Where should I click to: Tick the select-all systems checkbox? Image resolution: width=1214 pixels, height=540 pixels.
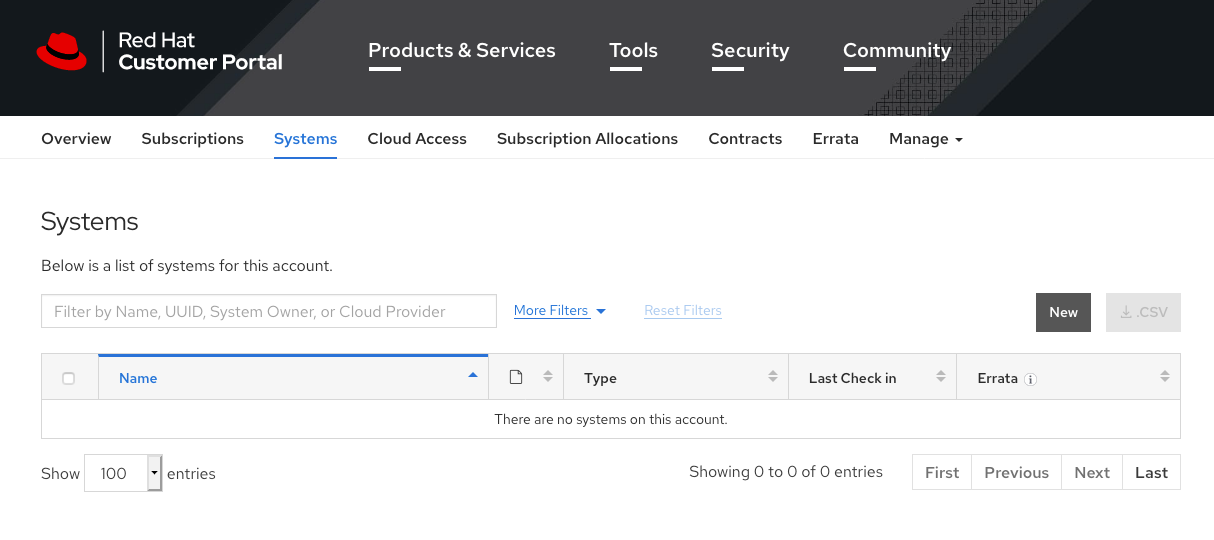(68, 378)
